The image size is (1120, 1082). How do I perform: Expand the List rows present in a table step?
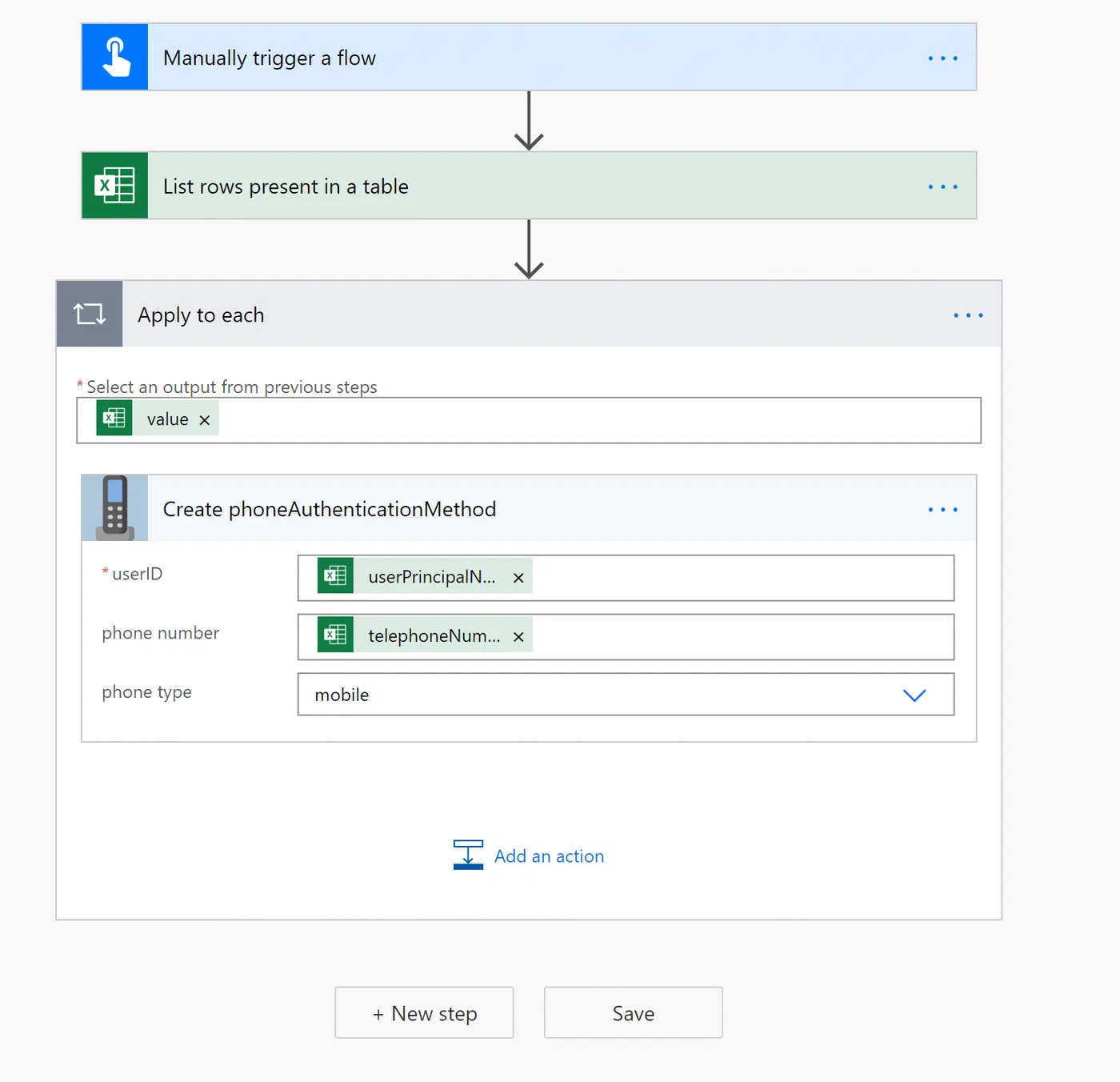tap(529, 186)
